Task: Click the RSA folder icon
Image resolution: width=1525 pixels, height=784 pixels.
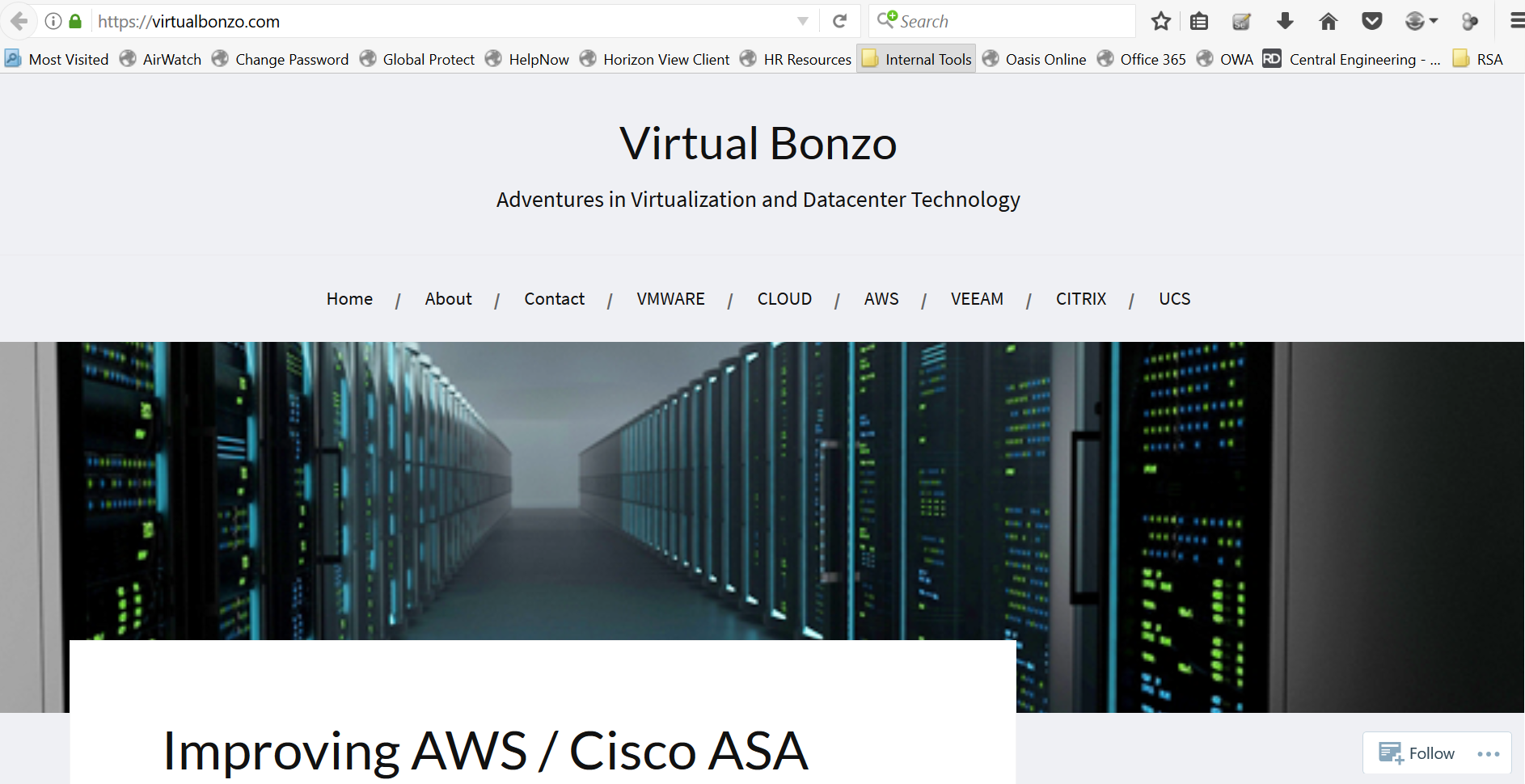Action: coord(1460,58)
